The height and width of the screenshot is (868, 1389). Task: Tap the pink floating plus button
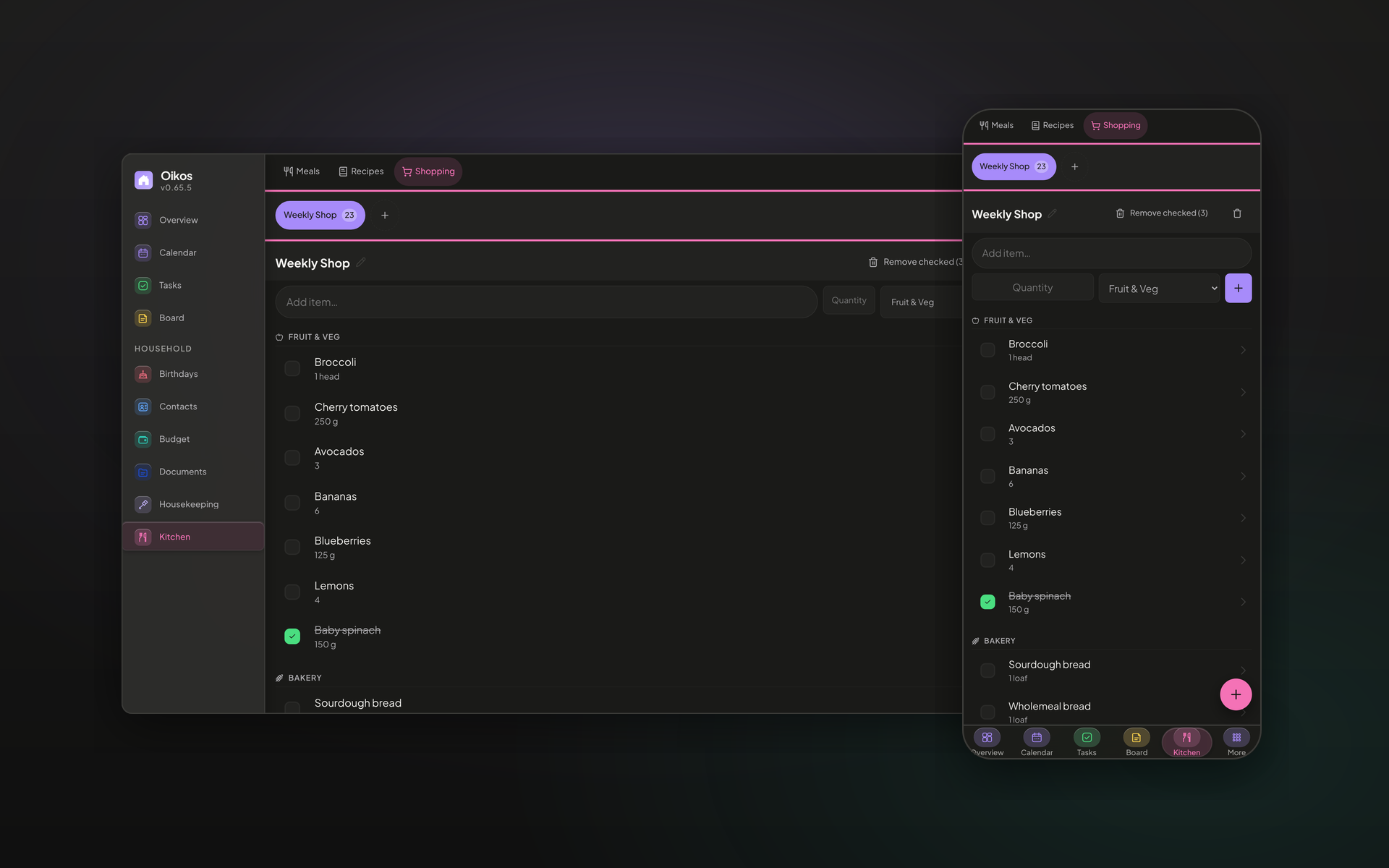1236,694
